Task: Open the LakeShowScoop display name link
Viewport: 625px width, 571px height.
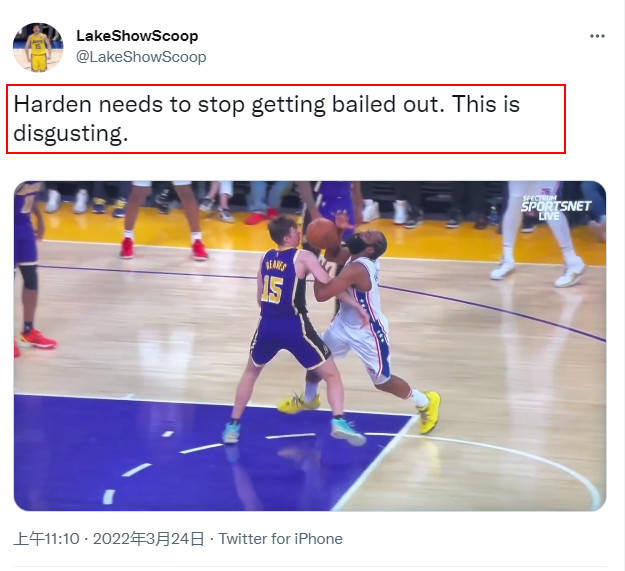Action: (x=137, y=36)
